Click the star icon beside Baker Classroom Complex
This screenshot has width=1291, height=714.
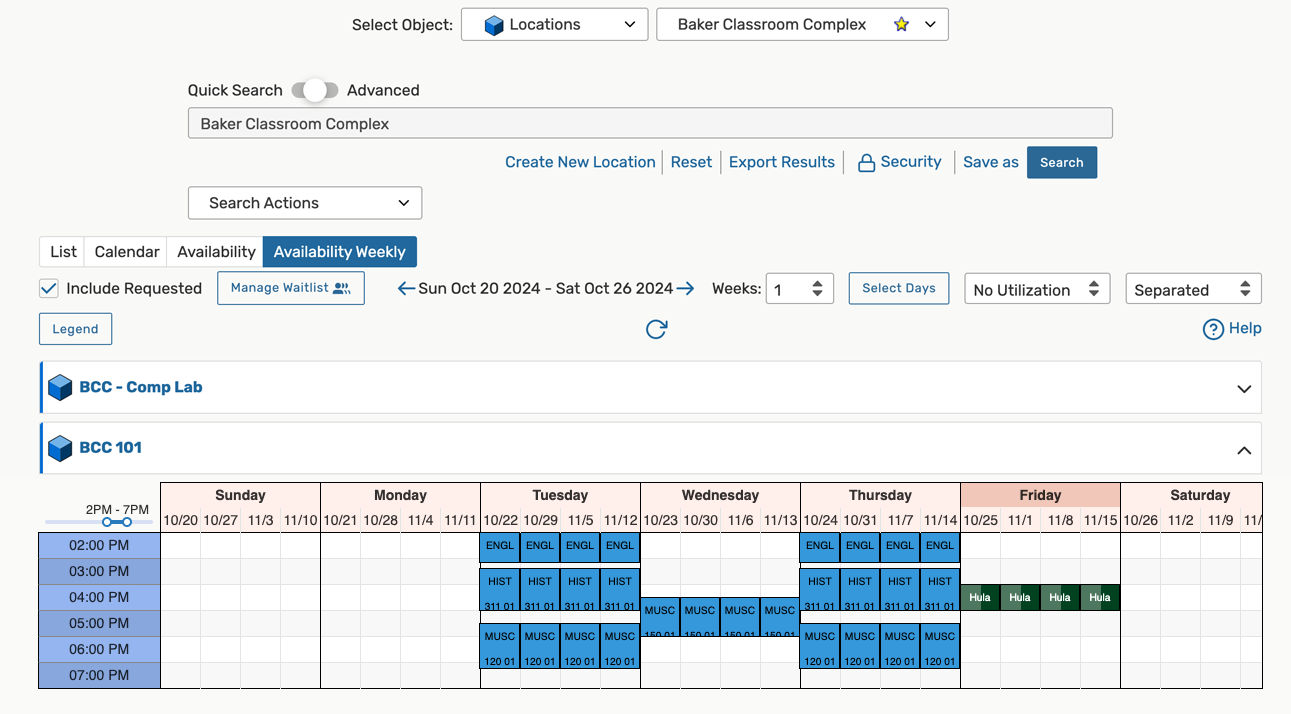tap(899, 24)
